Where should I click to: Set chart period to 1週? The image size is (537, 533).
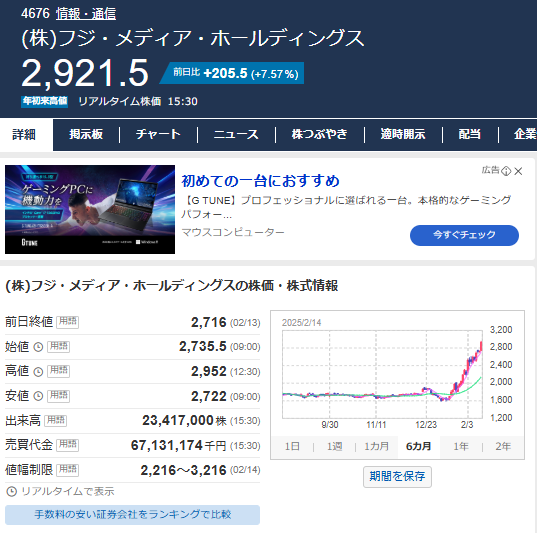(334, 446)
